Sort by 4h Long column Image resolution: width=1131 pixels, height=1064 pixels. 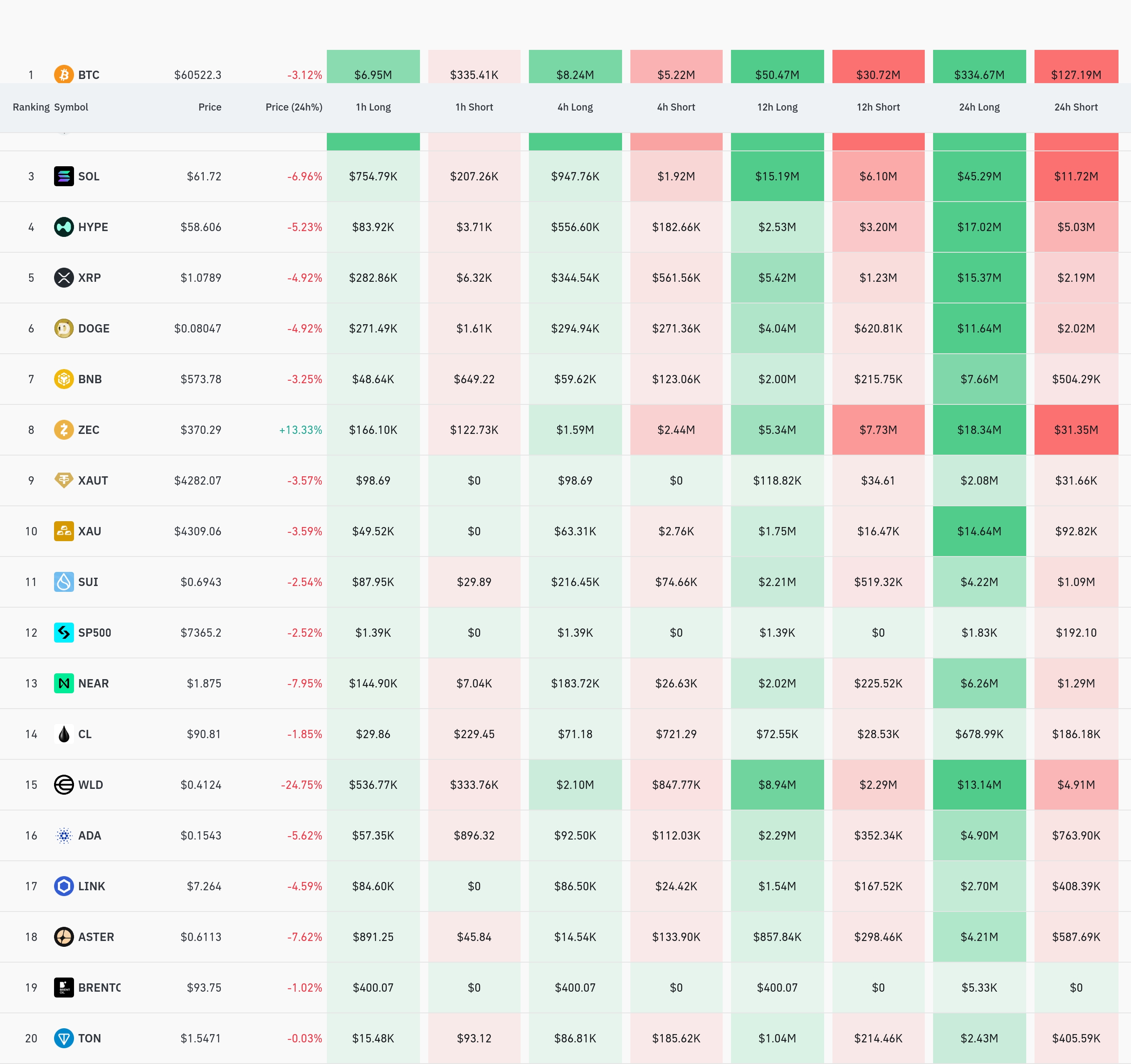click(575, 107)
